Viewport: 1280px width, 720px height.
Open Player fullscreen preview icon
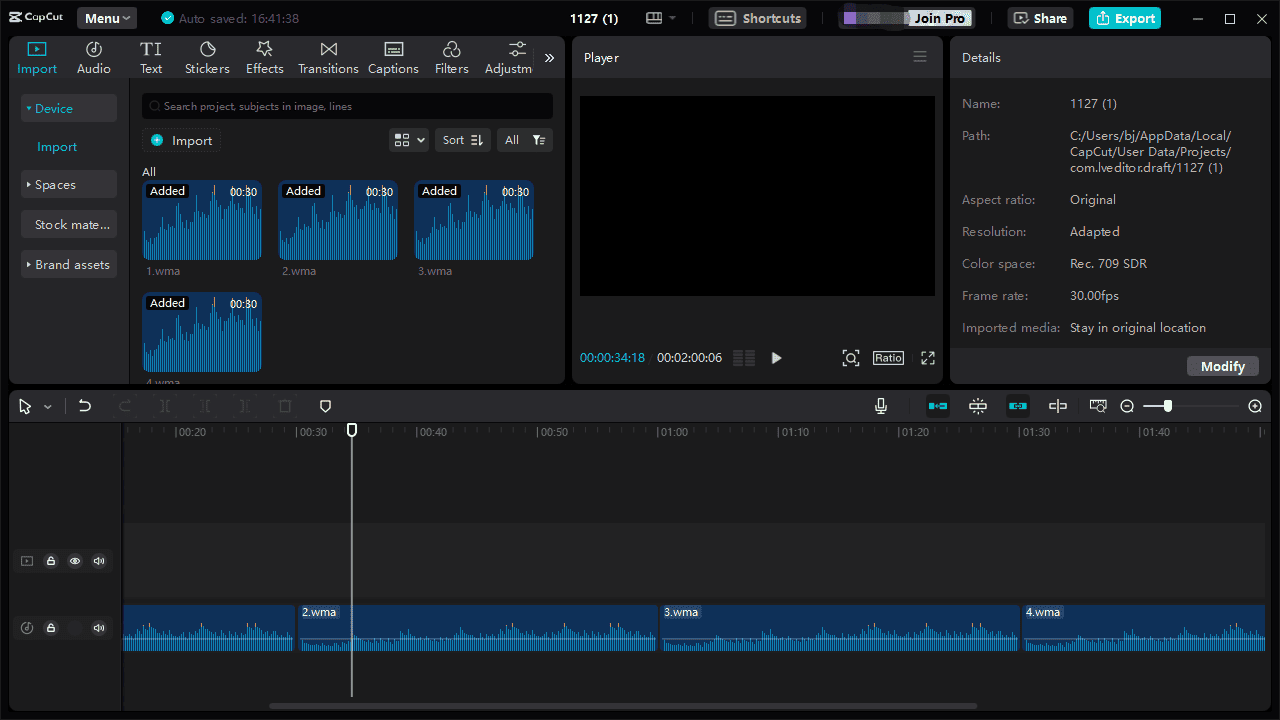926,357
